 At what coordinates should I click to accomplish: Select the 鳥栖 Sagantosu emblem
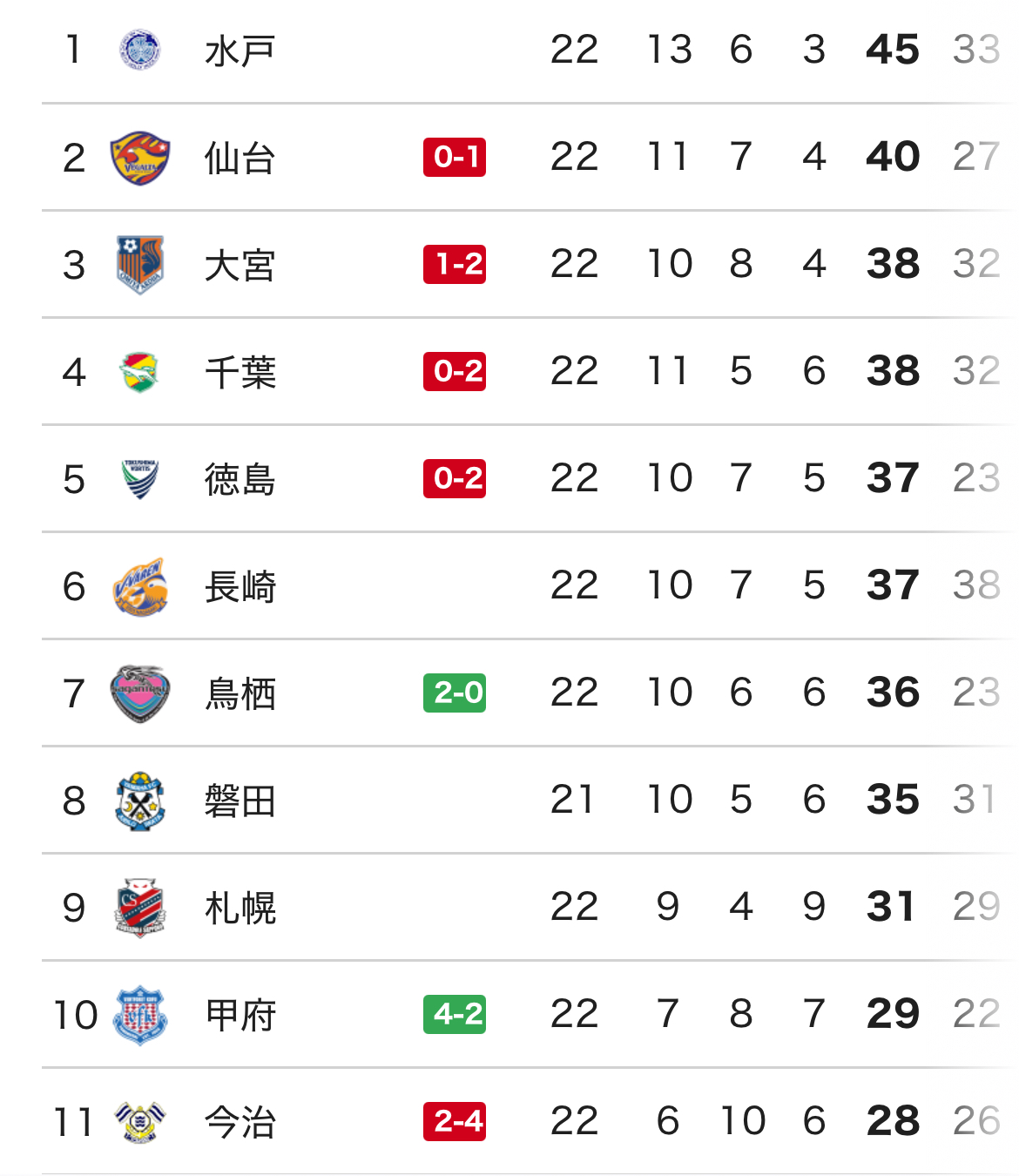tap(139, 693)
